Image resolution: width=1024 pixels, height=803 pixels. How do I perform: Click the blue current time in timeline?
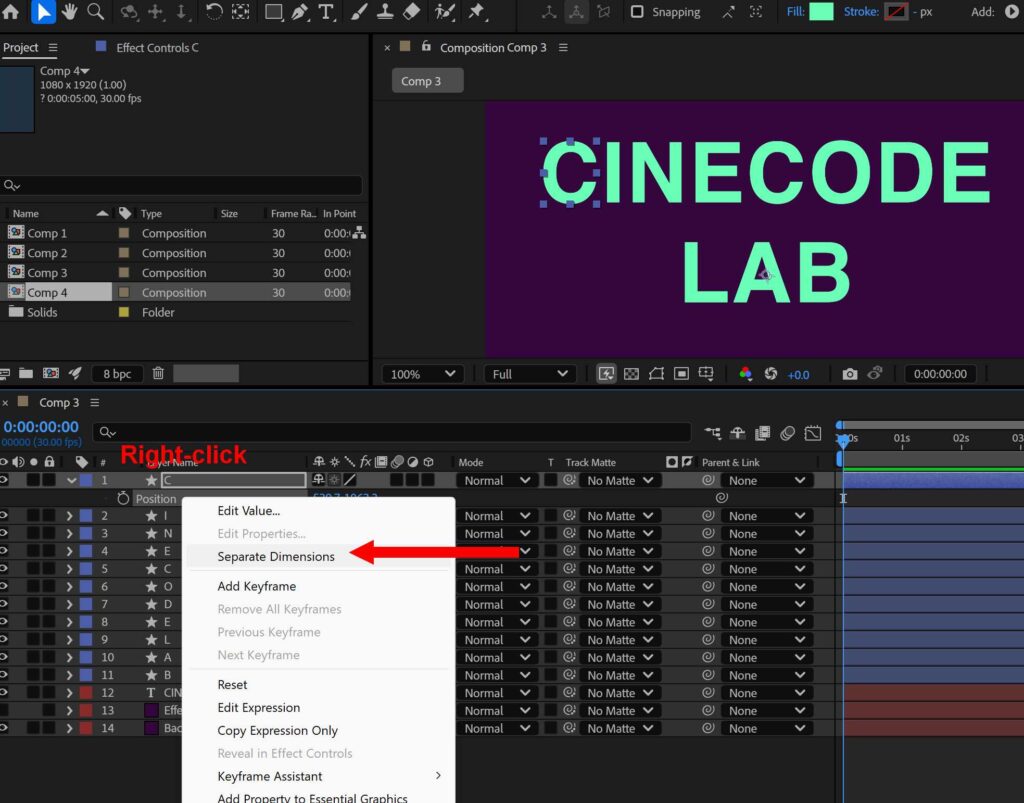(41, 427)
